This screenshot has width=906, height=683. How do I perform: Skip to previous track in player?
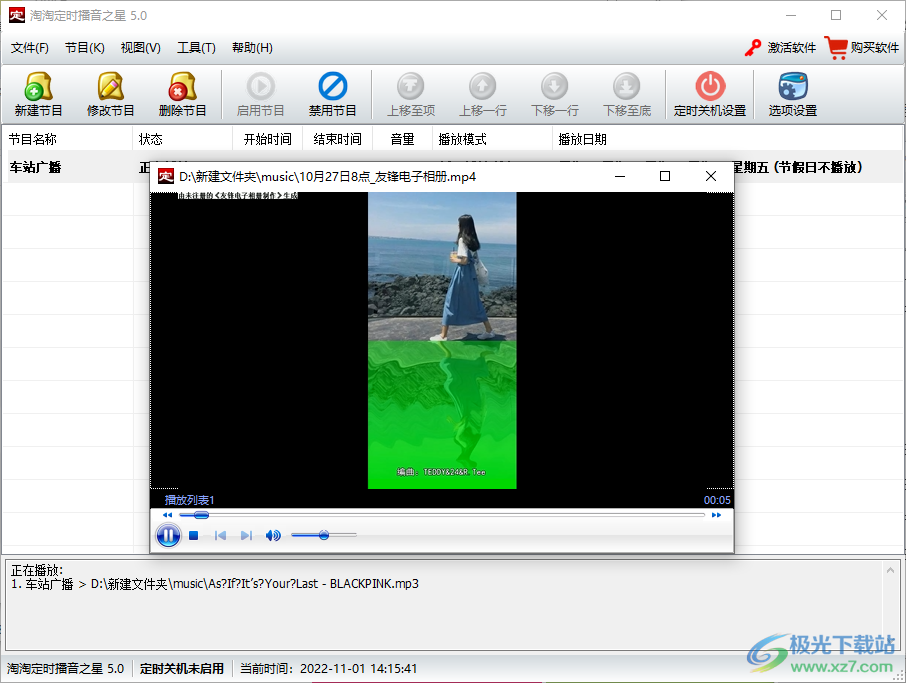pyautogui.click(x=220, y=536)
